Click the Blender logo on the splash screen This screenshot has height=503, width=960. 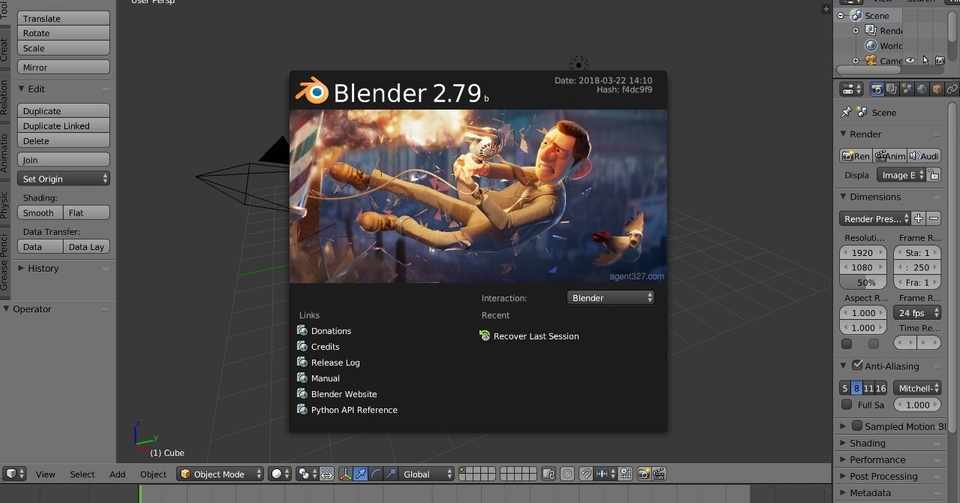(312, 91)
